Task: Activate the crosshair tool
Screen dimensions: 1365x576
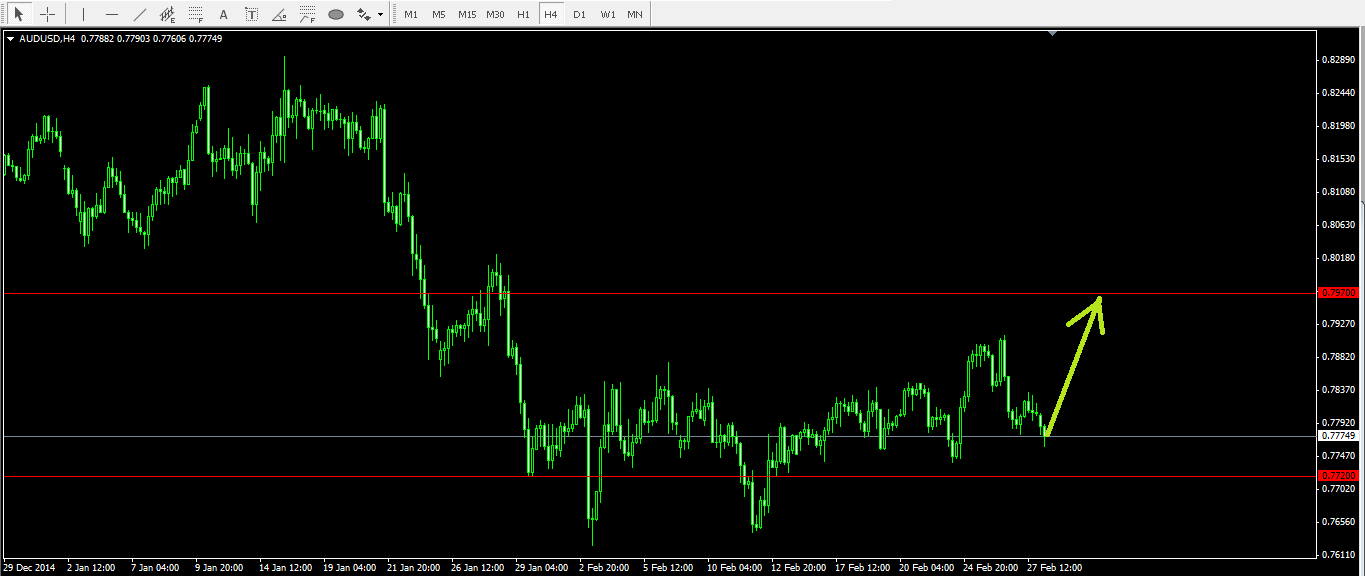Action: 47,14
